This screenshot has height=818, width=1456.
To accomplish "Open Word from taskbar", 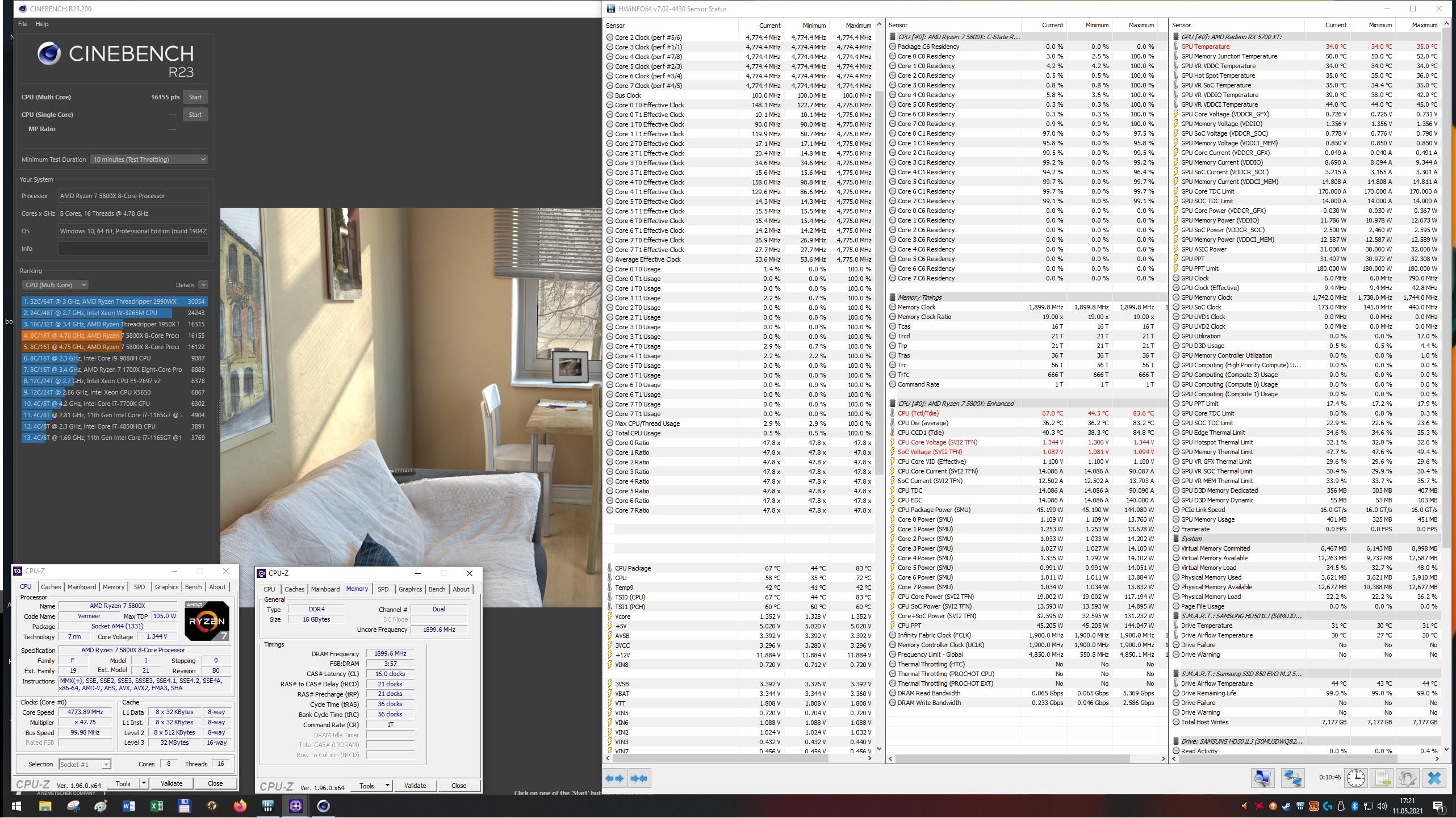I will tap(129, 806).
